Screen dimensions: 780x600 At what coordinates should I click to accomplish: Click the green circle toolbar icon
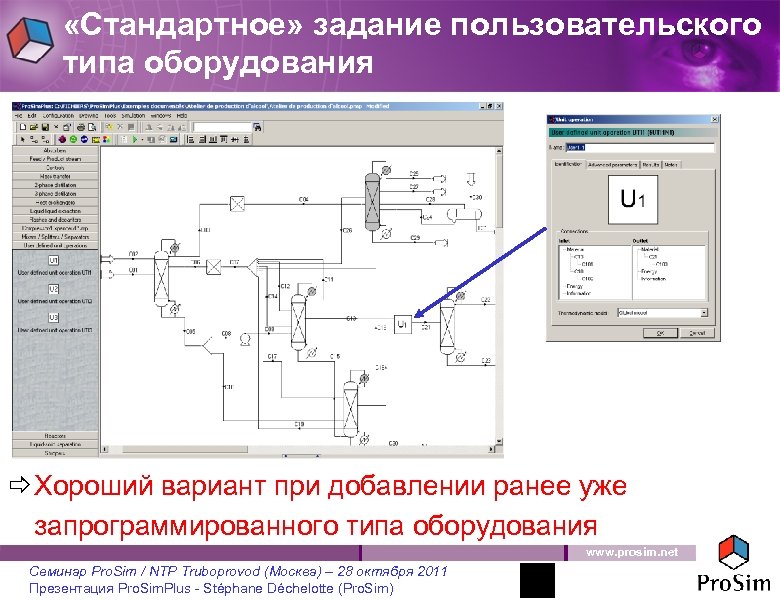73,140
